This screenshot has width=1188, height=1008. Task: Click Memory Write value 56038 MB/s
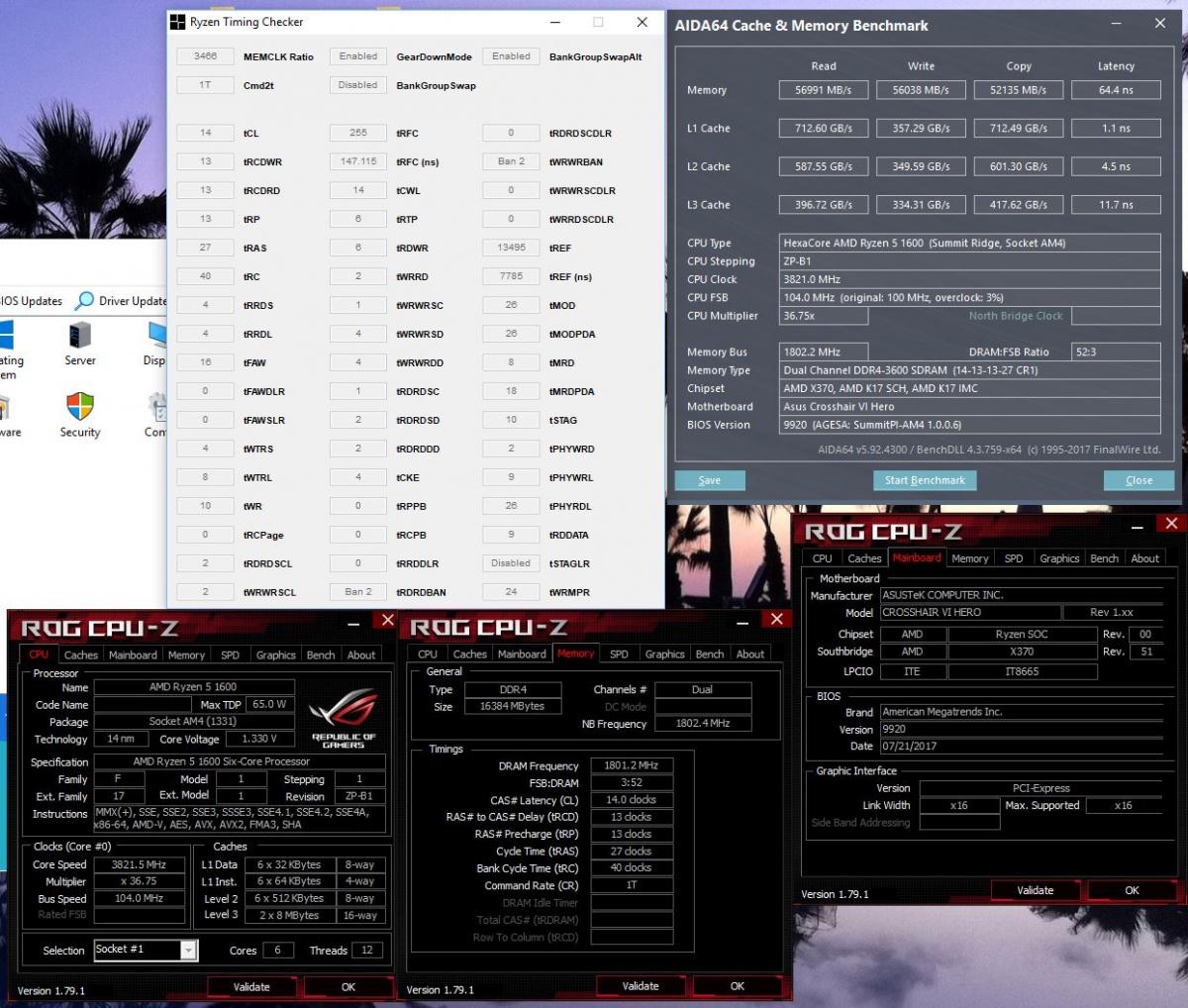click(x=921, y=90)
